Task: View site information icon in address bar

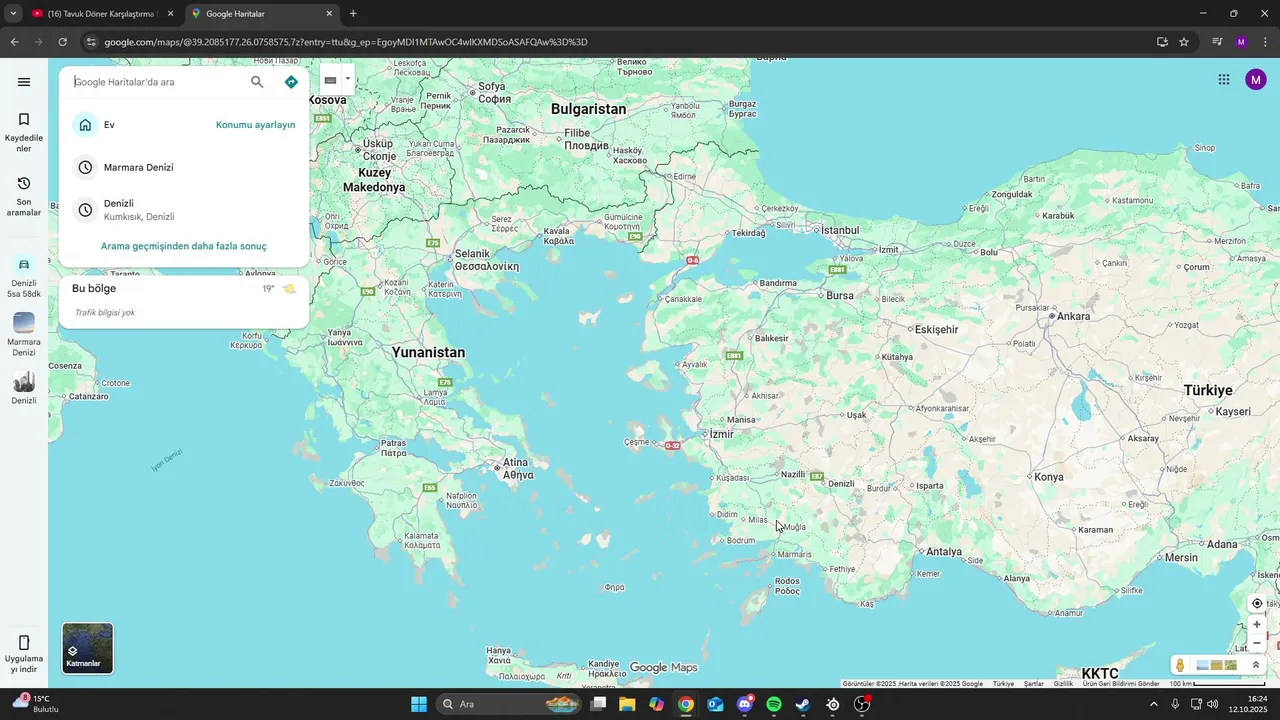Action: 91,42
